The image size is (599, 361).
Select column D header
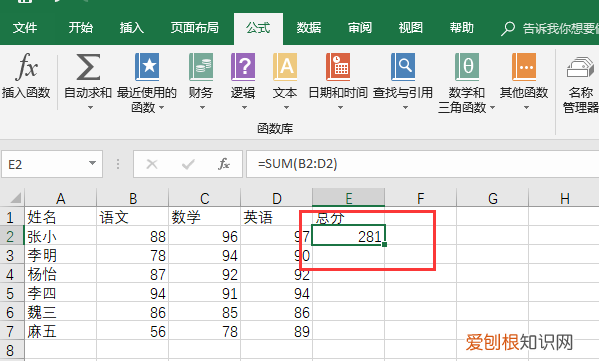point(277,198)
